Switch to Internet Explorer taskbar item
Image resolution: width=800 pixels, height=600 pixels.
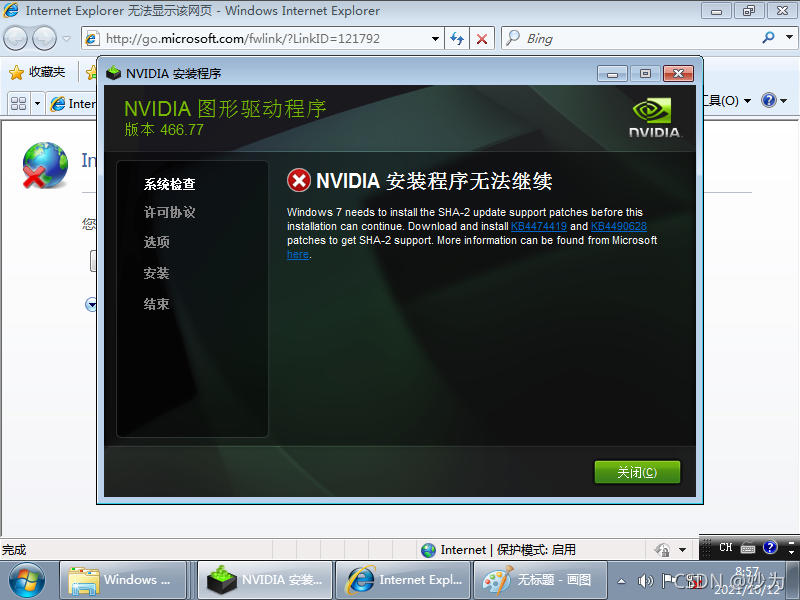point(403,580)
